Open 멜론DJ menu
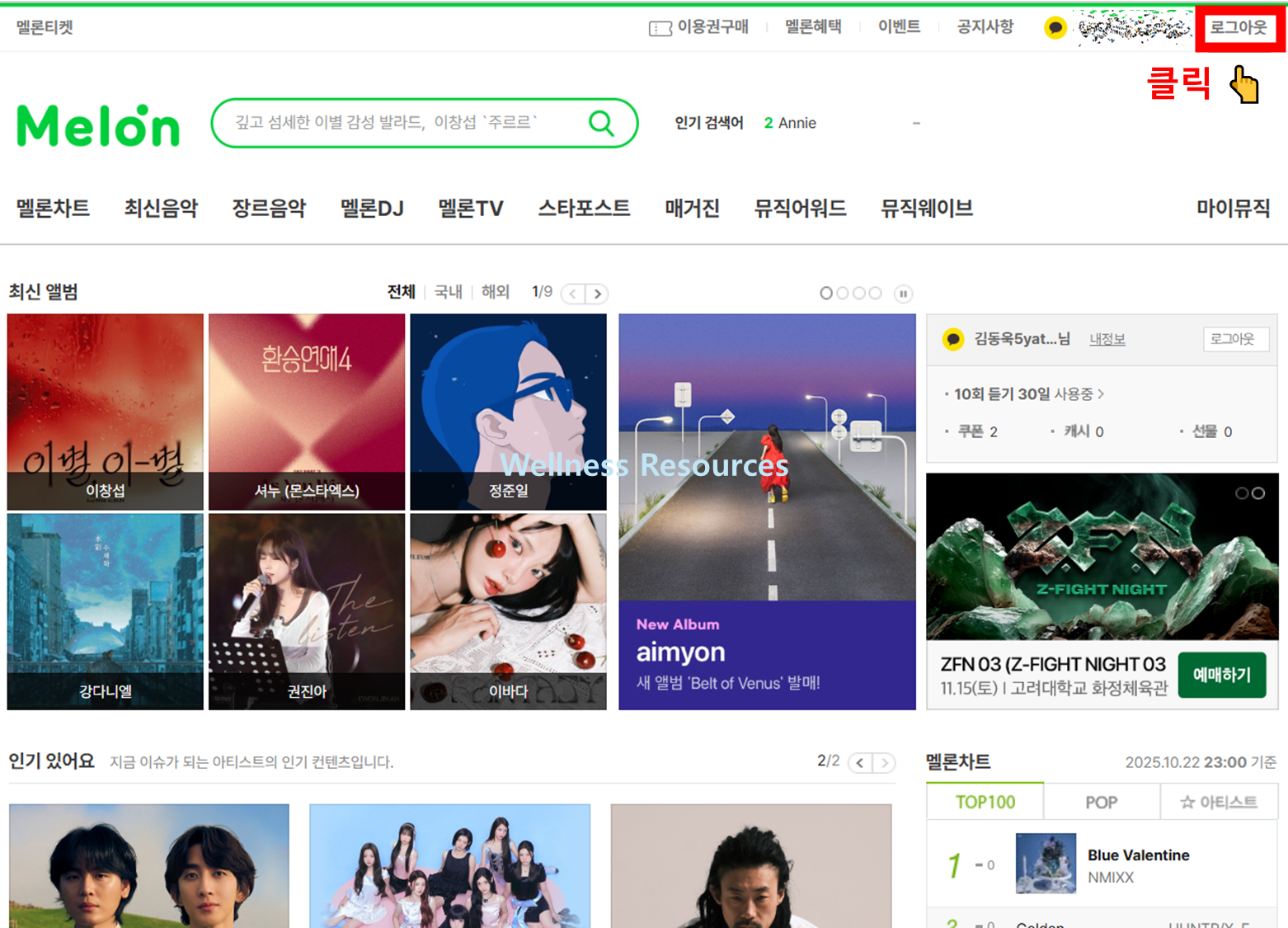This screenshot has width=1288, height=928. pyautogui.click(x=372, y=209)
